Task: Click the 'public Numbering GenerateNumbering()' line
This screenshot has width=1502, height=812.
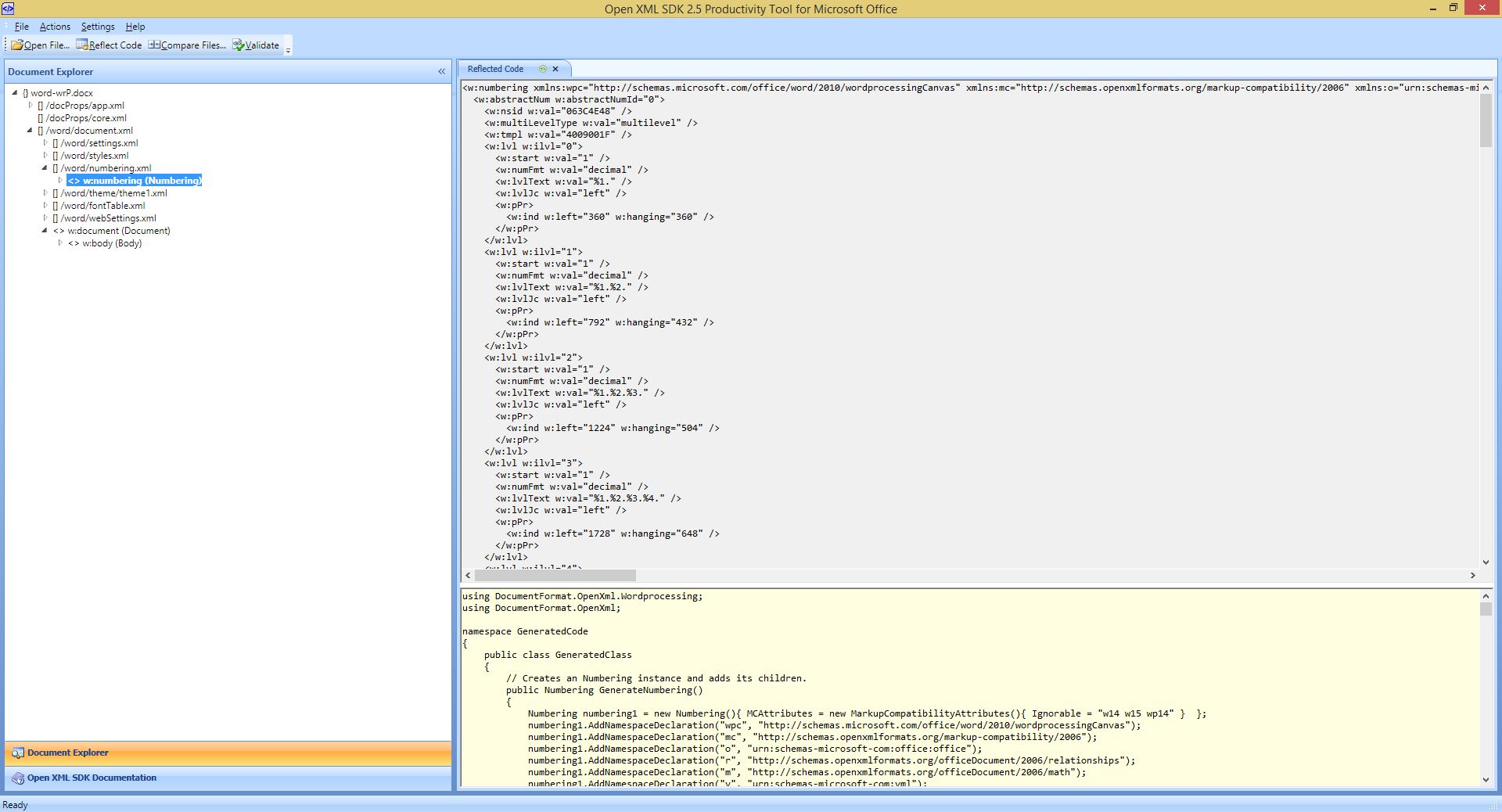Action: click(x=605, y=690)
